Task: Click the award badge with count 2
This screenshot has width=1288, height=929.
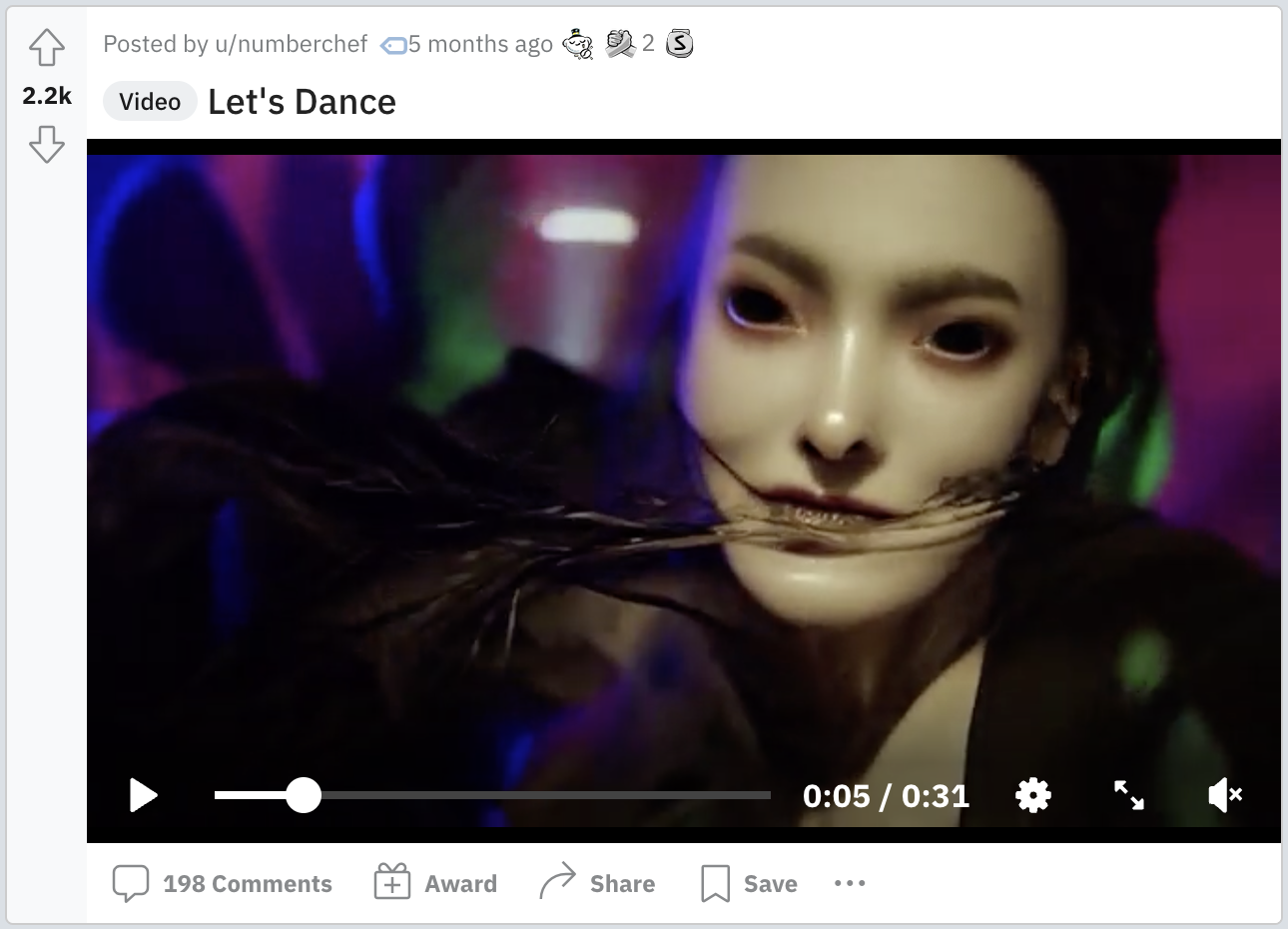Action: 620,44
